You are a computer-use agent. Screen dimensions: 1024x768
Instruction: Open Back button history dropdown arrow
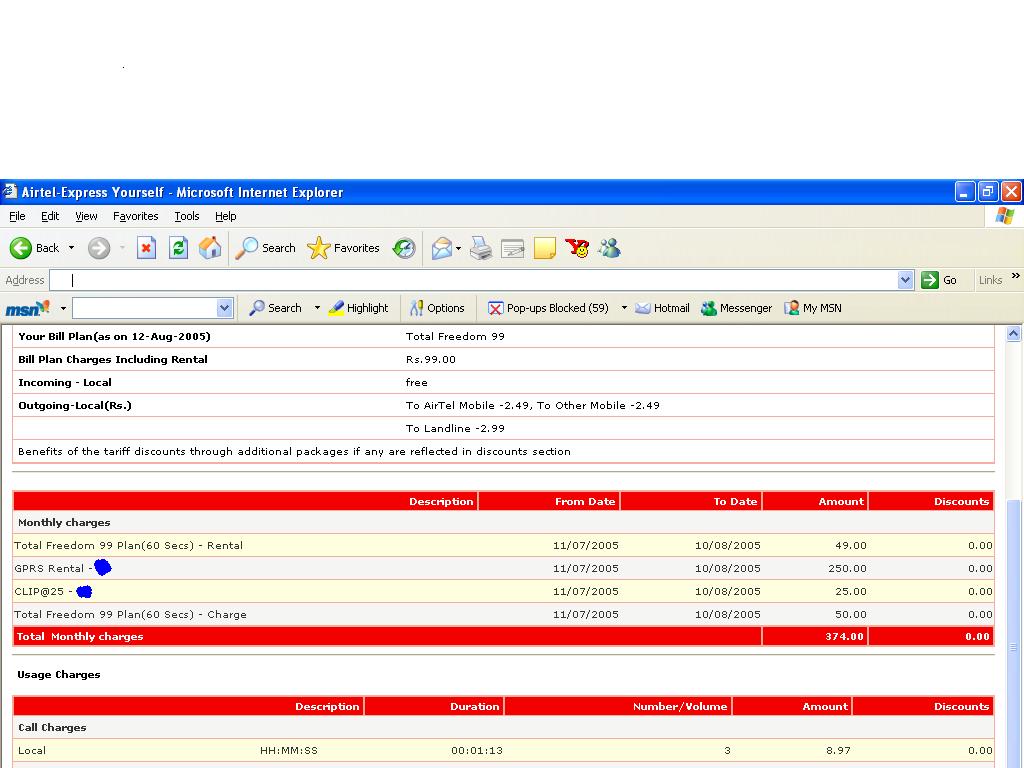point(72,248)
